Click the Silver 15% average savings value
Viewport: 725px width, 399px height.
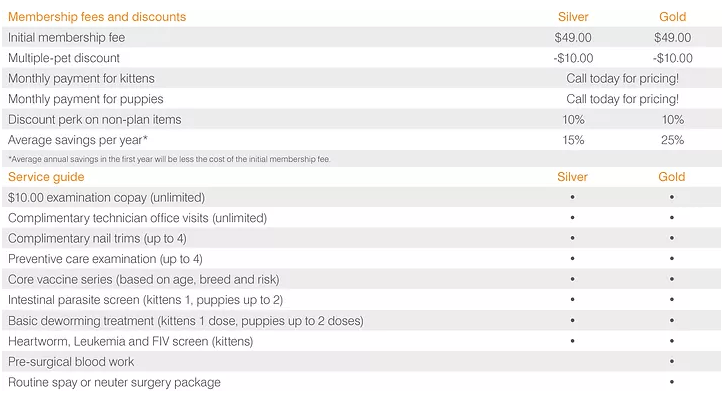tap(573, 140)
